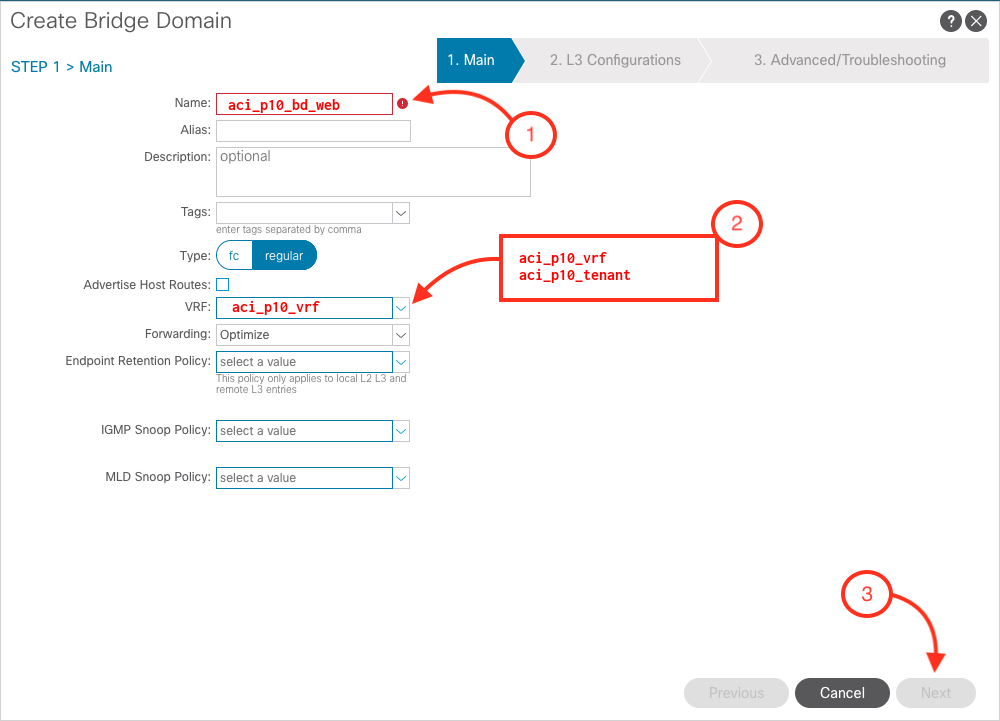The image size is (1000, 721).
Task: Click the red error icon beside Name
Action: tap(402, 103)
